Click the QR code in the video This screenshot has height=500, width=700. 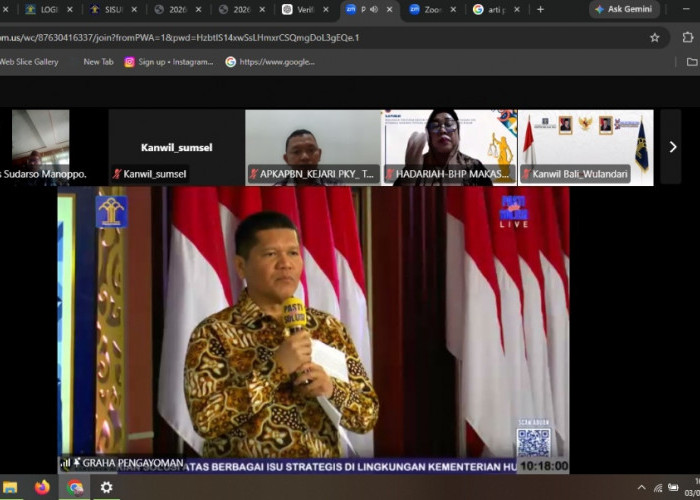533,443
